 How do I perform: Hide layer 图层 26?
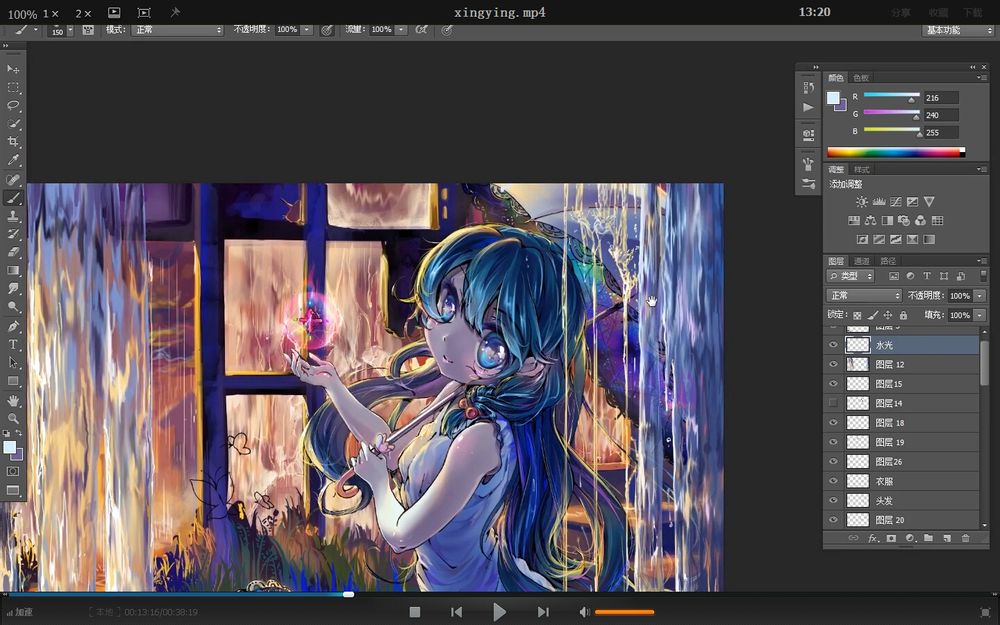click(833, 462)
